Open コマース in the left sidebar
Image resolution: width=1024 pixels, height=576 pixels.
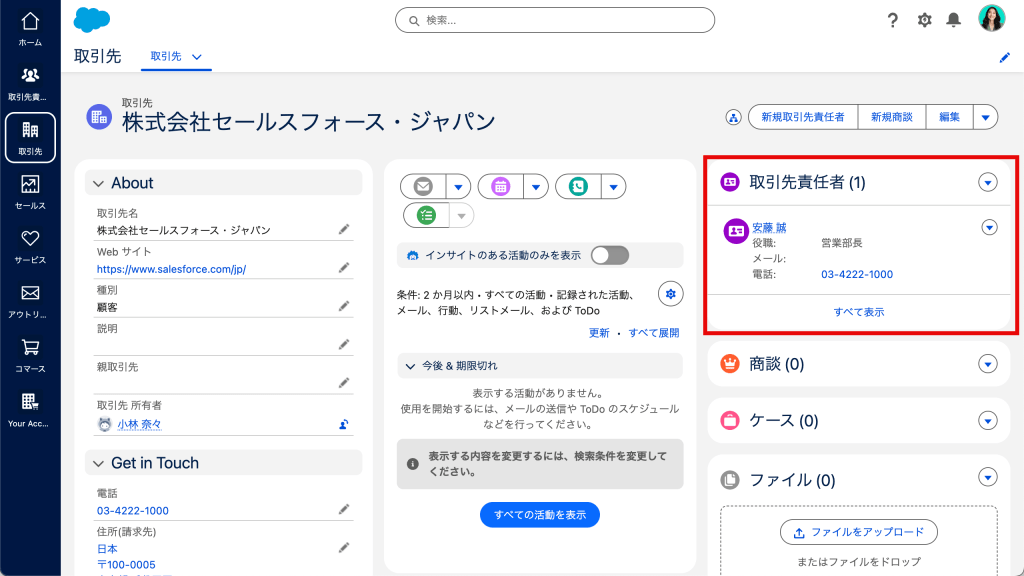pyautogui.click(x=30, y=355)
